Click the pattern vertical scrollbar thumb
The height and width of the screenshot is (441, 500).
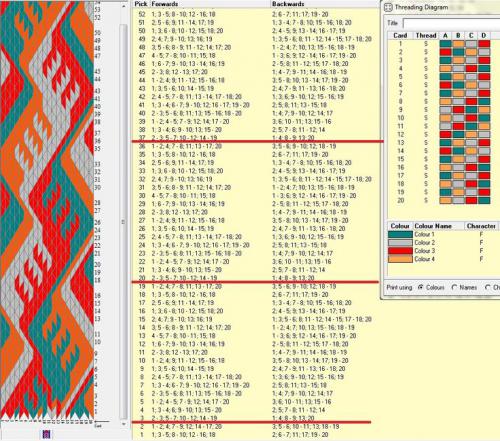pyautogui.click(x=124, y=220)
